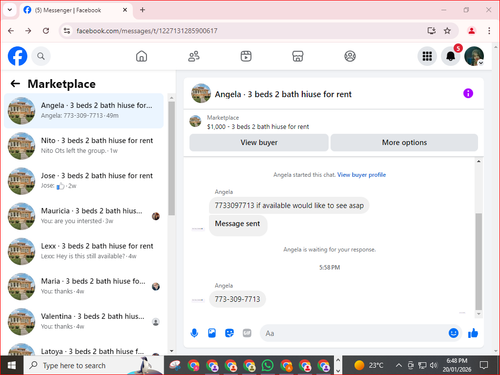Screen dimensions: 500x375
Task: Click the View buyer button
Action: pos(259,142)
